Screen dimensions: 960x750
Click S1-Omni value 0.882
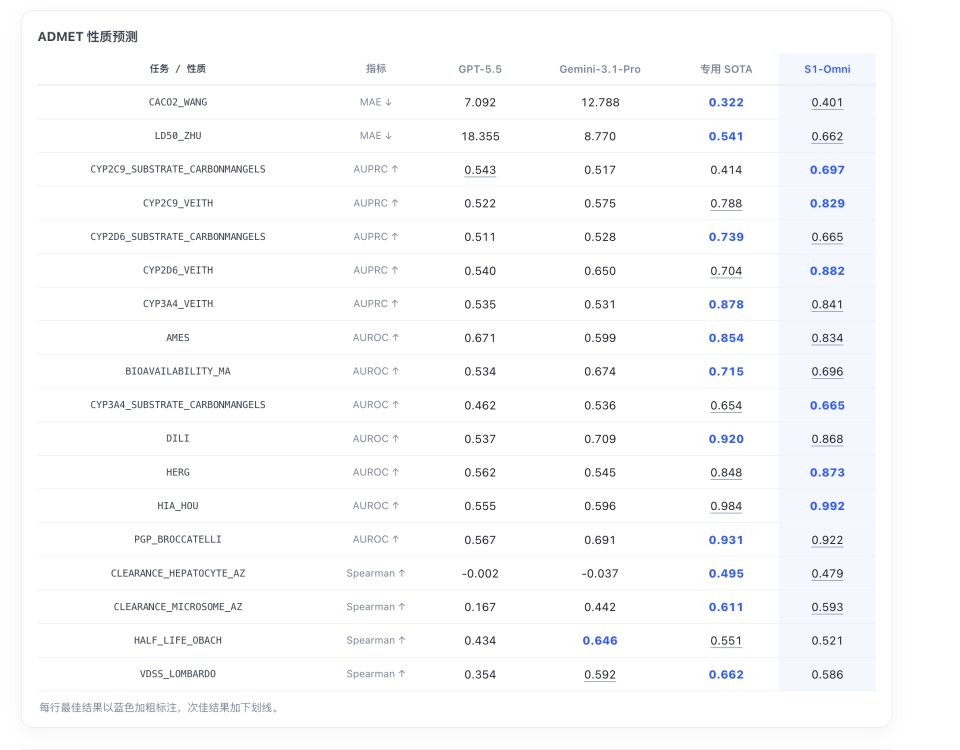(827, 271)
